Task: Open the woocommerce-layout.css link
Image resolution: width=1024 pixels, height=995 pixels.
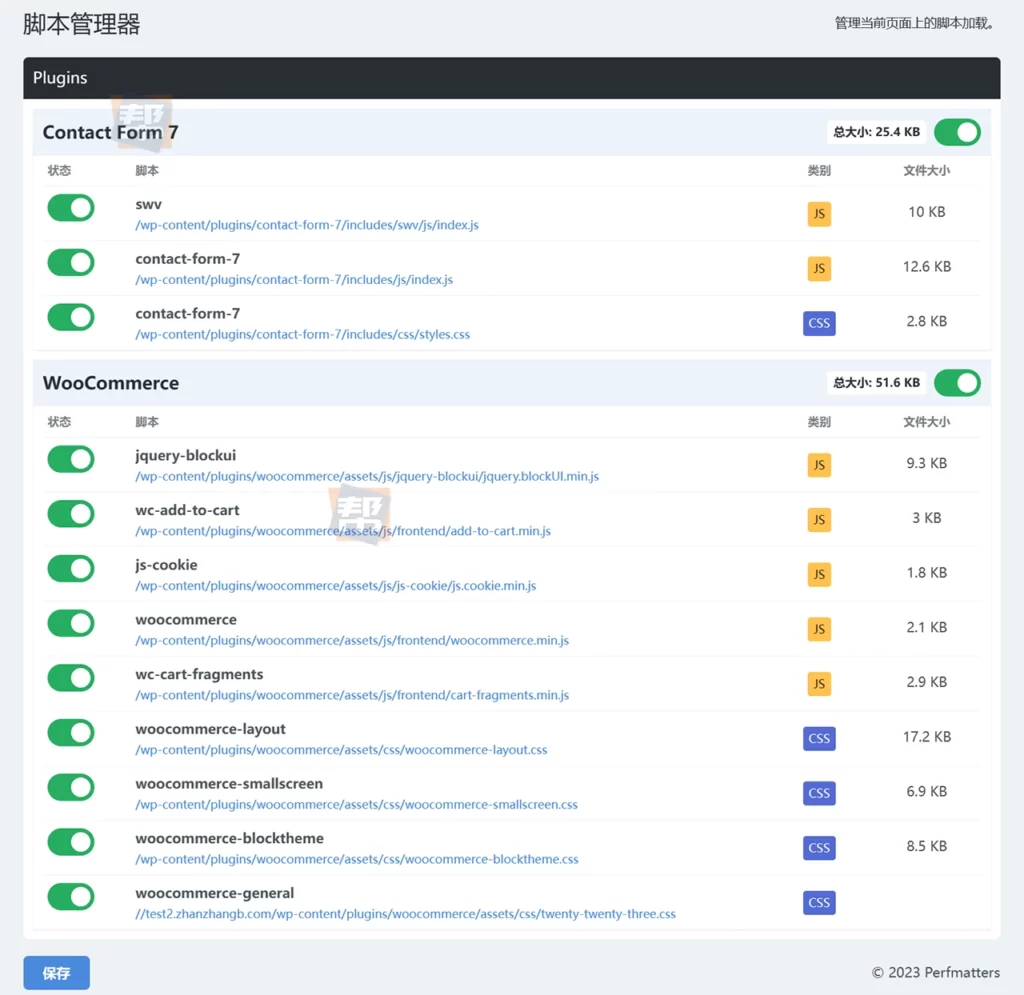Action: [x=341, y=750]
